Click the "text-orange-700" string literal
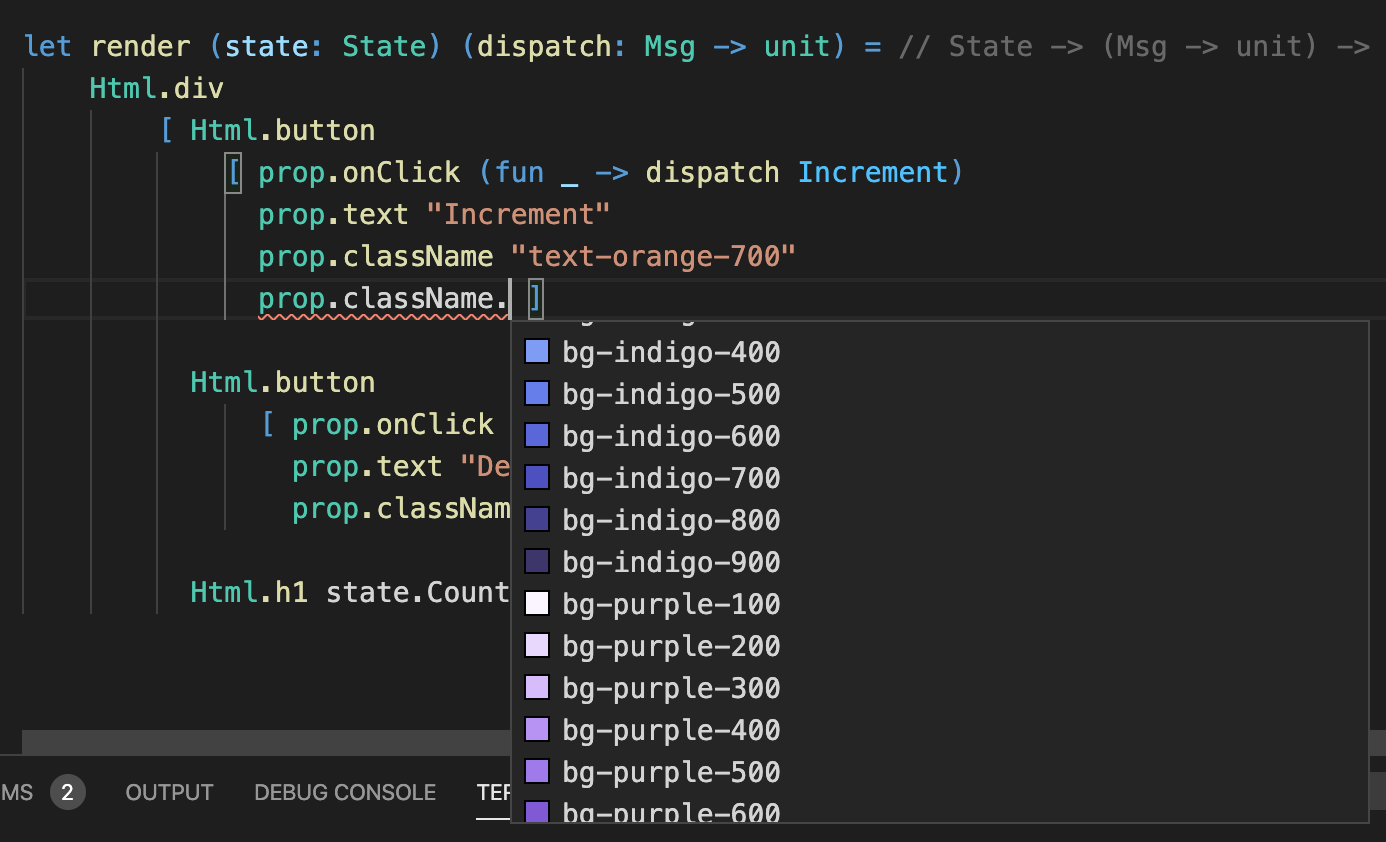 click(655, 255)
